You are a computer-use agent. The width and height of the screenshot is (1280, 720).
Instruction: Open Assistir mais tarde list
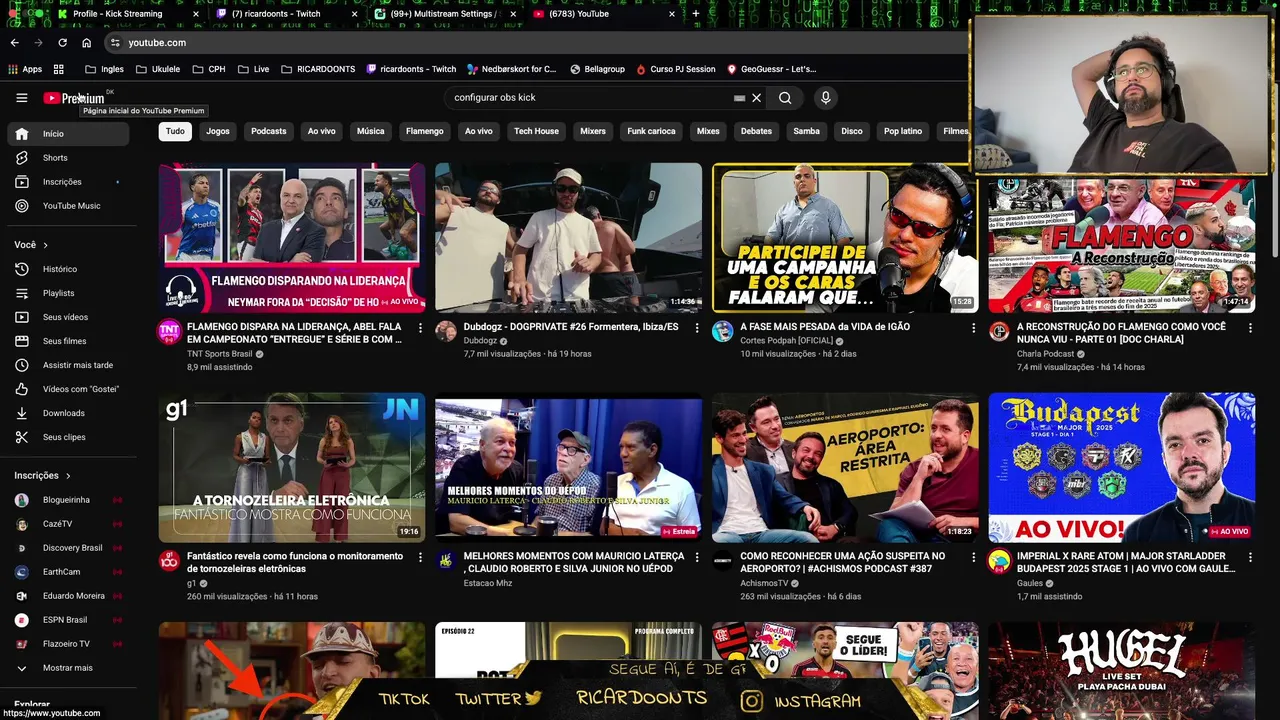[x=68, y=365]
